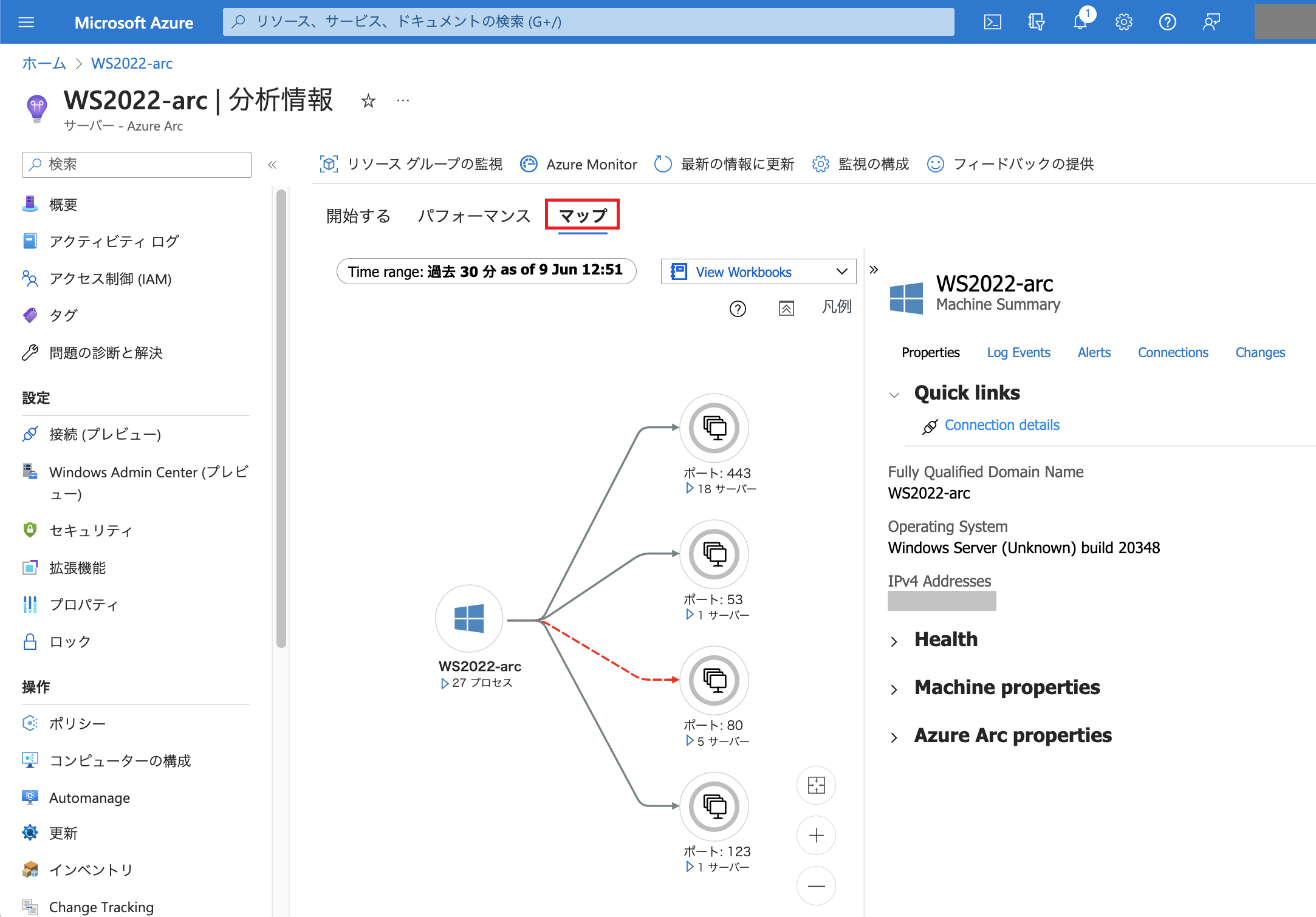This screenshot has width=1316, height=917.
Task: Open the map help question mark
Action: pyautogui.click(x=738, y=309)
